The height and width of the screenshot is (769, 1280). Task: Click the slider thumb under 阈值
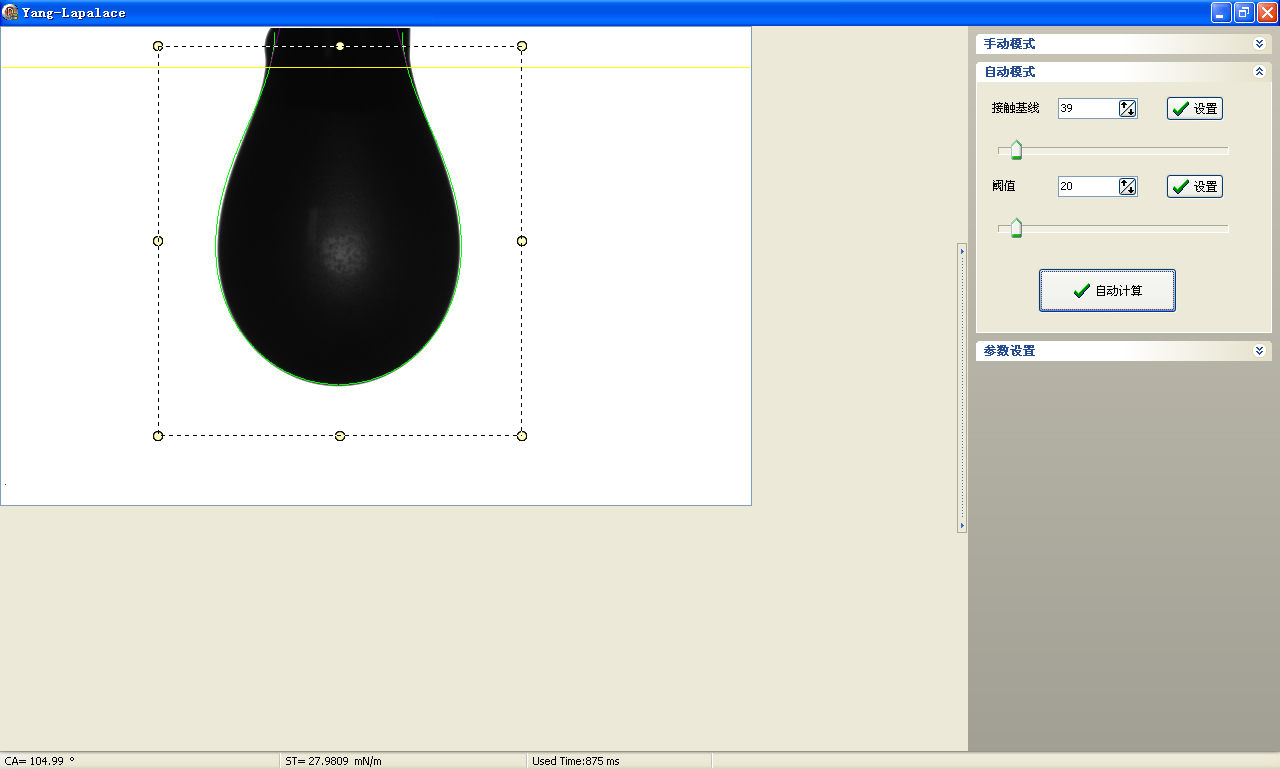click(1016, 228)
